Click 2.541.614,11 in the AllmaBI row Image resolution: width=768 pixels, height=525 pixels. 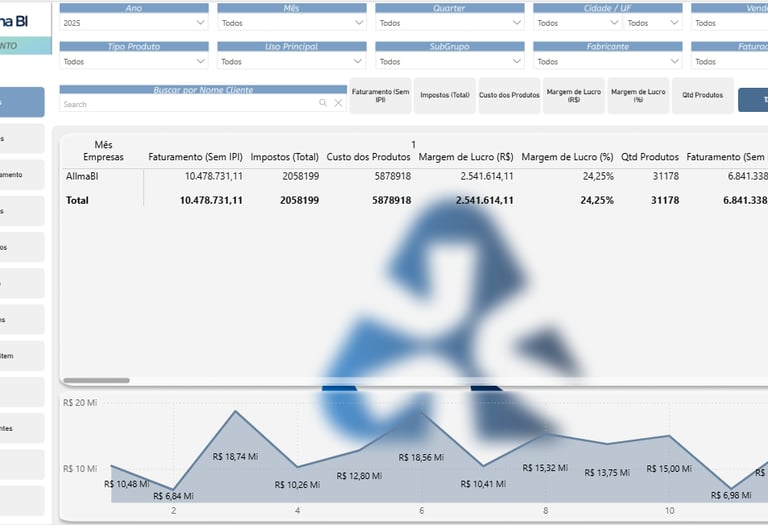pyautogui.click(x=487, y=176)
